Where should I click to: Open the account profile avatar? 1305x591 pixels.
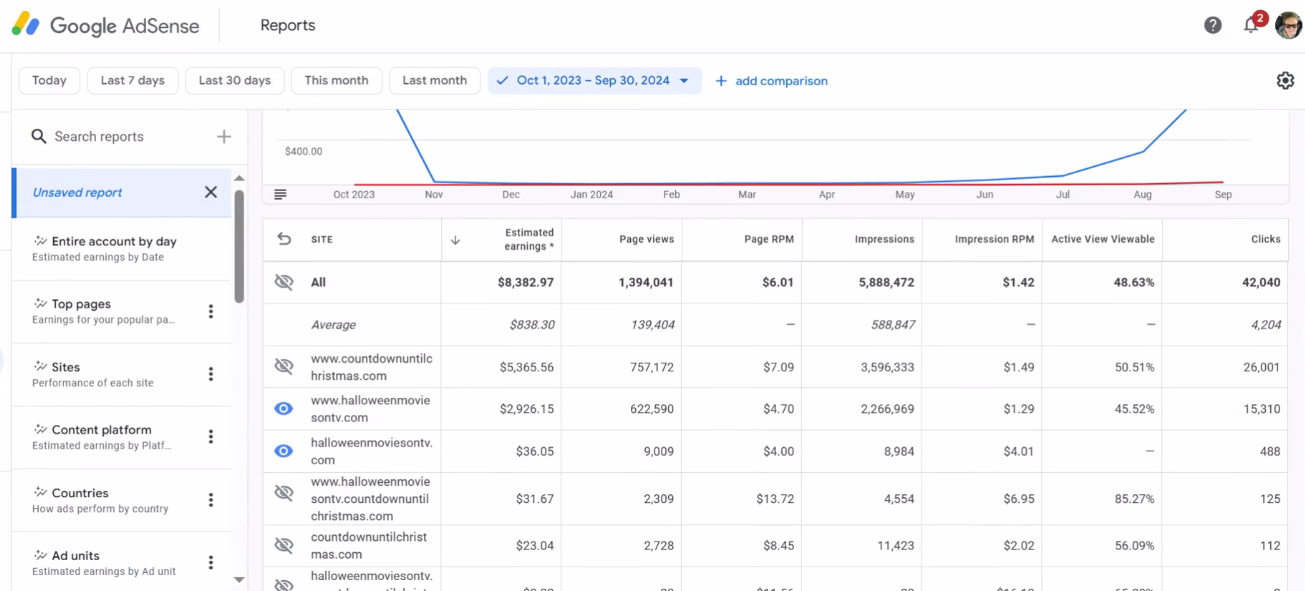tap(1288, 25)
